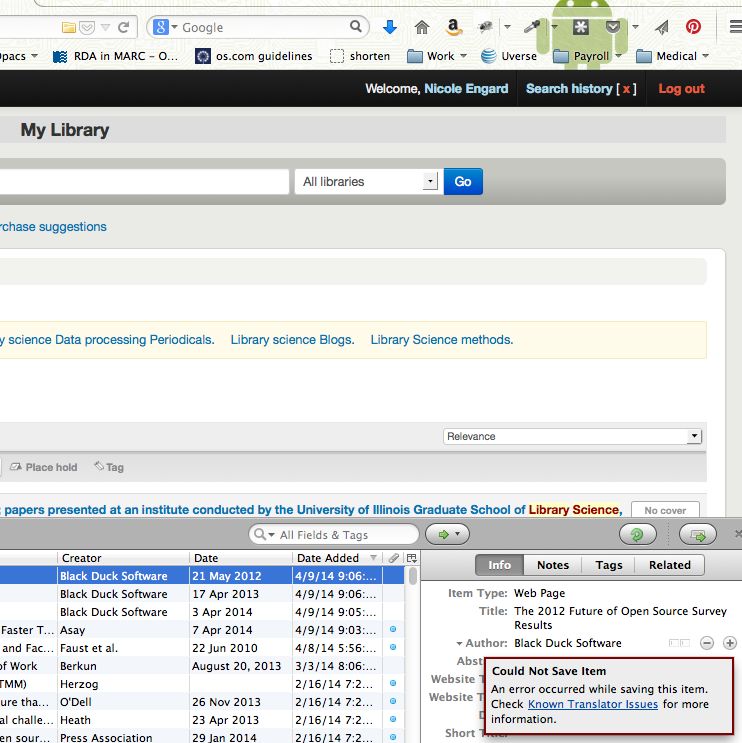
Task: Open the column picker icon in list header
Action: pos(411,558)
